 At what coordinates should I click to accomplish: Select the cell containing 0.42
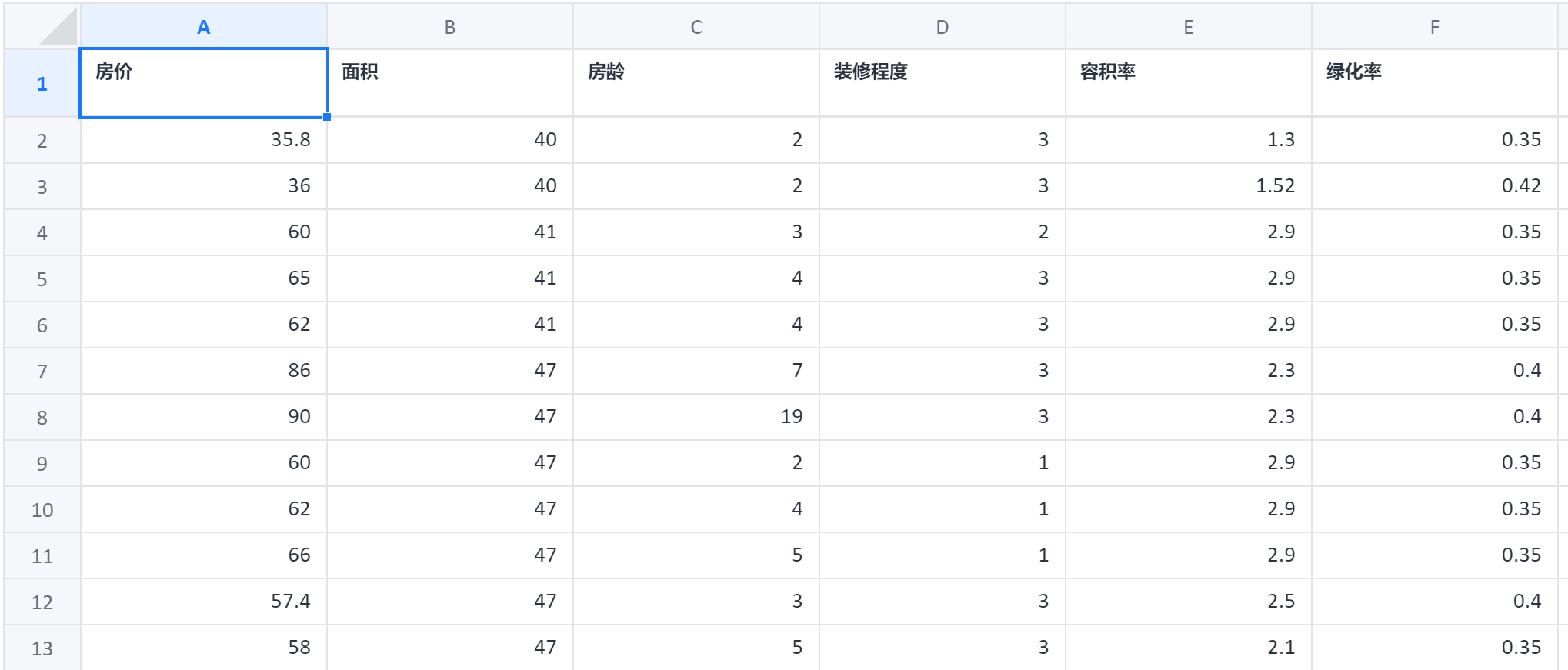click(1434, 186)
